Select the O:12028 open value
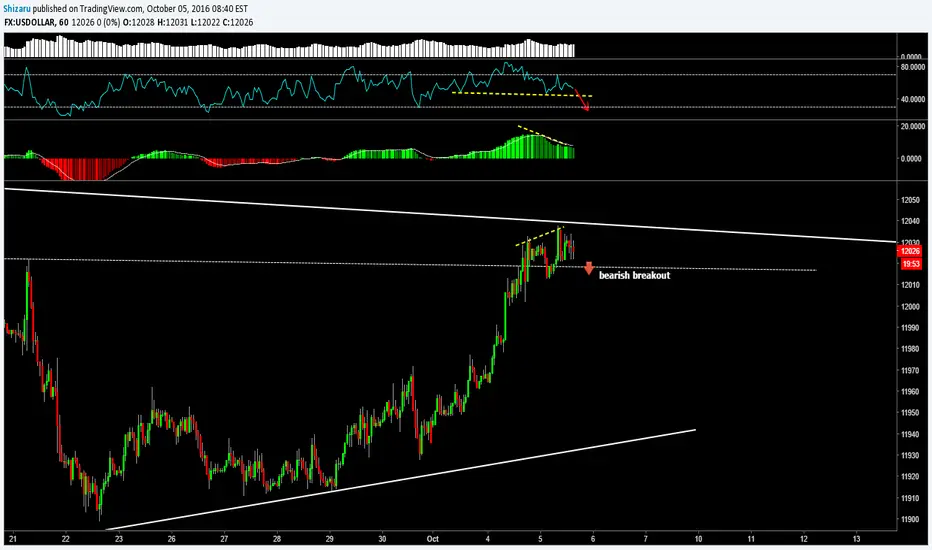The height and width of the screenshot is (550, 932). [139, 23]
